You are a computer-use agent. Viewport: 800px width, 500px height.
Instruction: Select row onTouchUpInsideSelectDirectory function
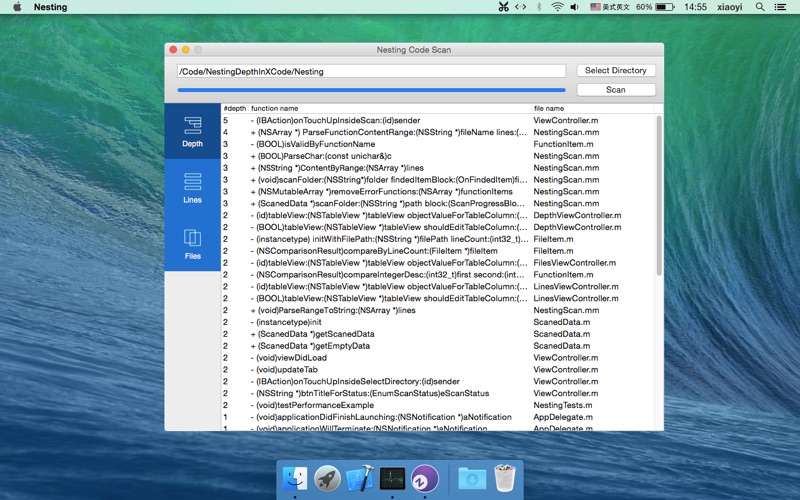[x=438, y=381]
